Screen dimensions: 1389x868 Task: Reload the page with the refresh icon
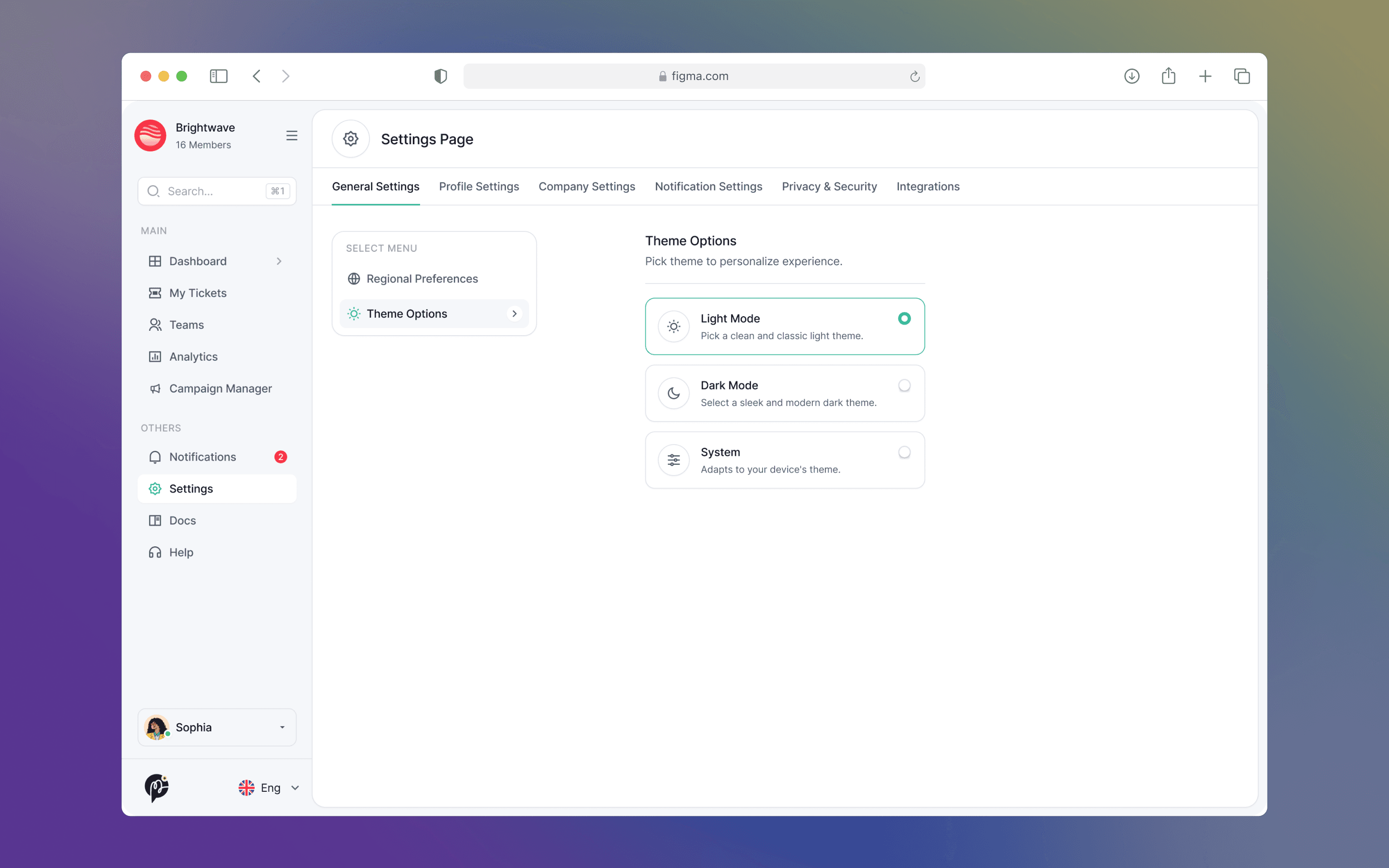click(x=915, y=76)
